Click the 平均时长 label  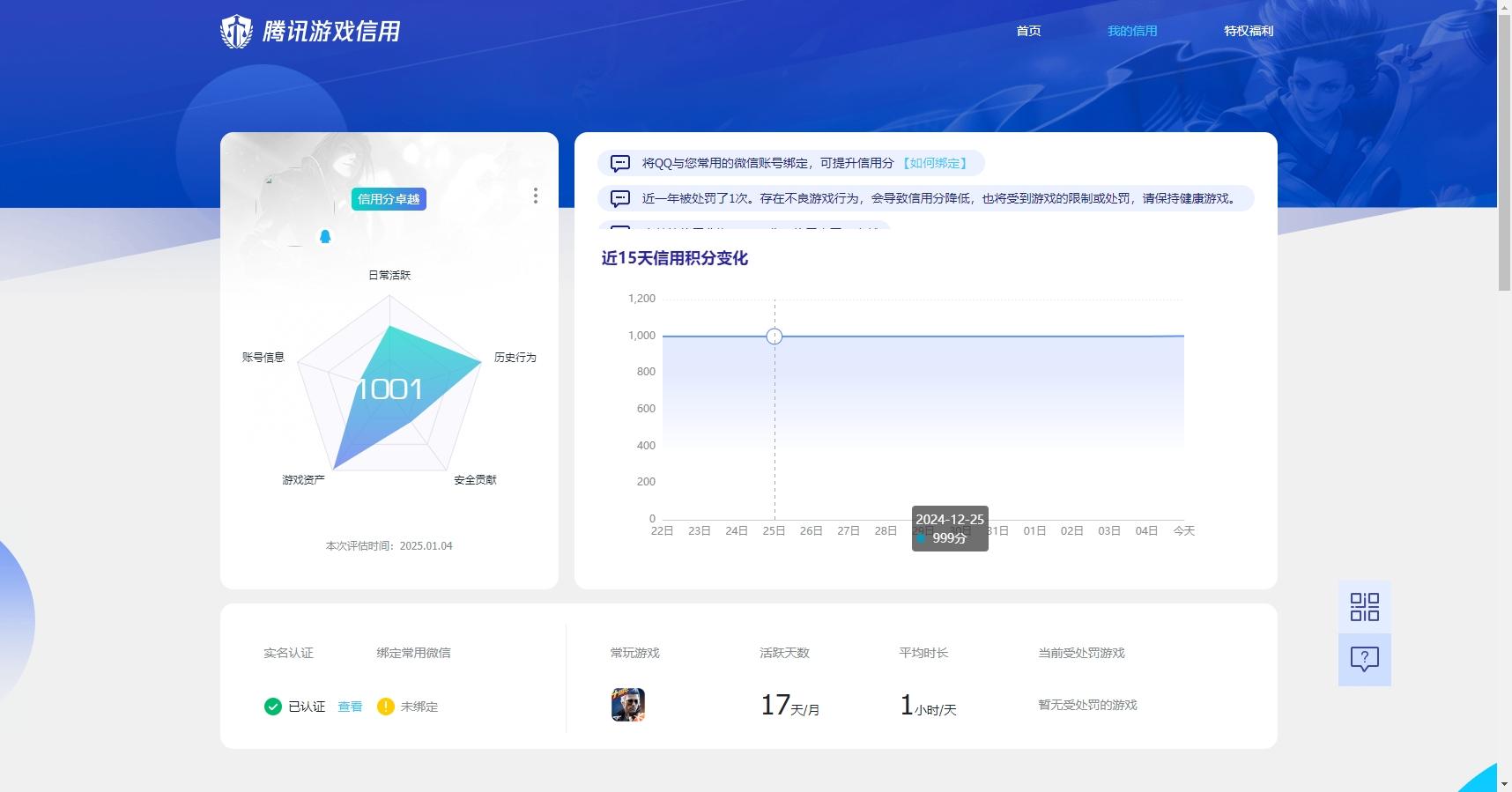(923, 653)
